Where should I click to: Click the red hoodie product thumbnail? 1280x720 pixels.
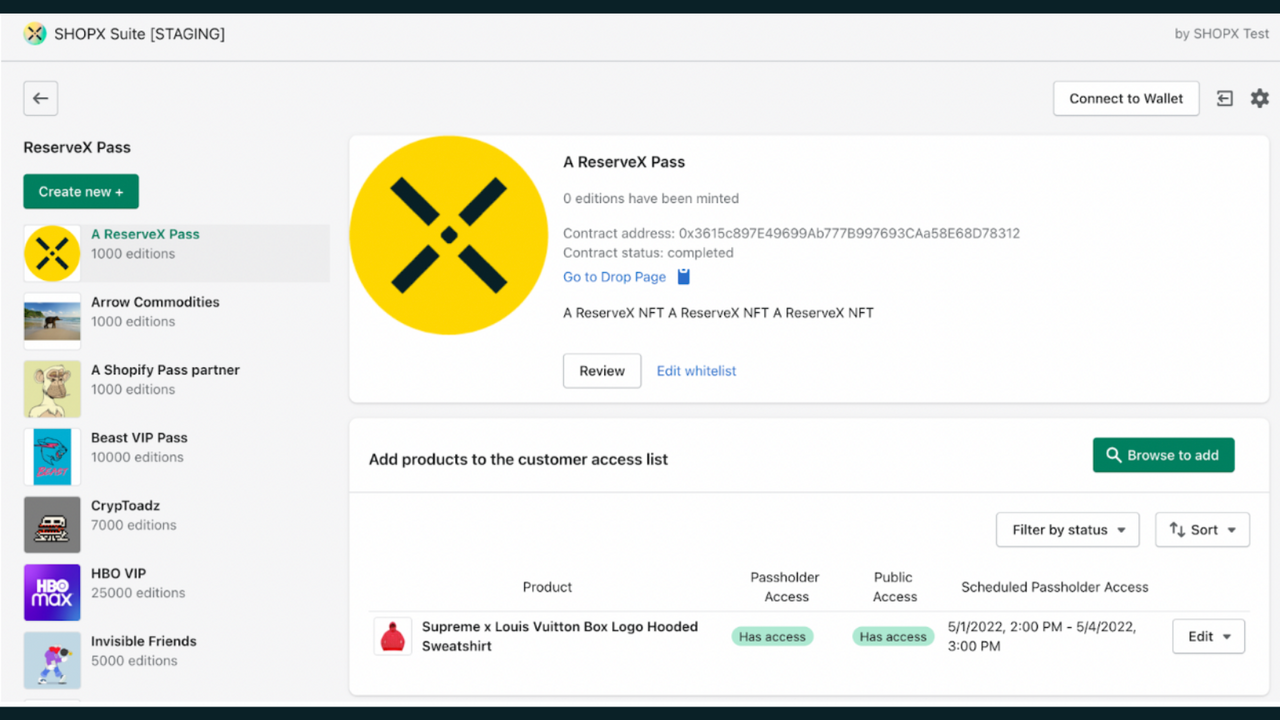tap(393, 636)
